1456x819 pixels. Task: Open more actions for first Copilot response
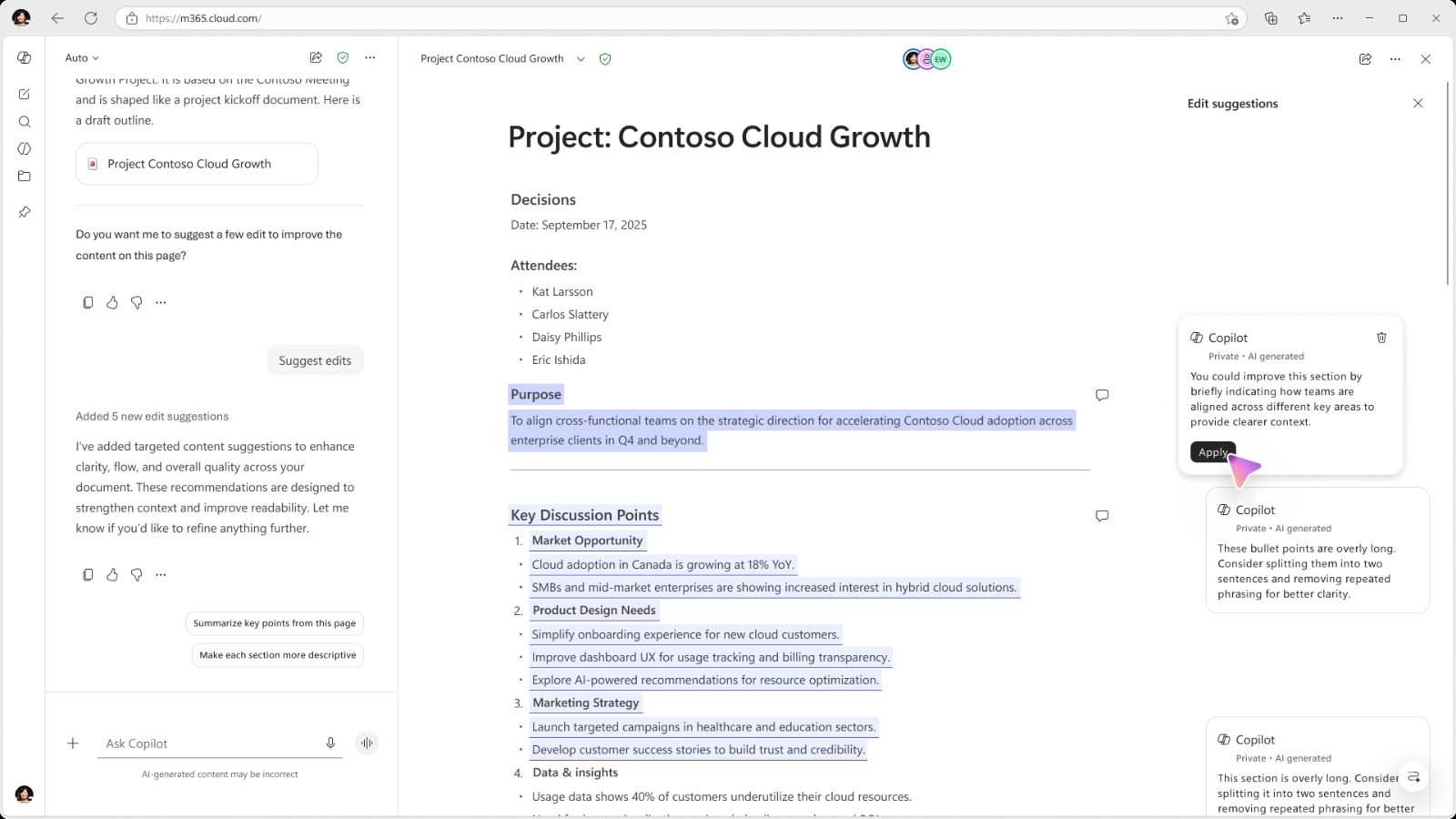click(x=161, y=302)
